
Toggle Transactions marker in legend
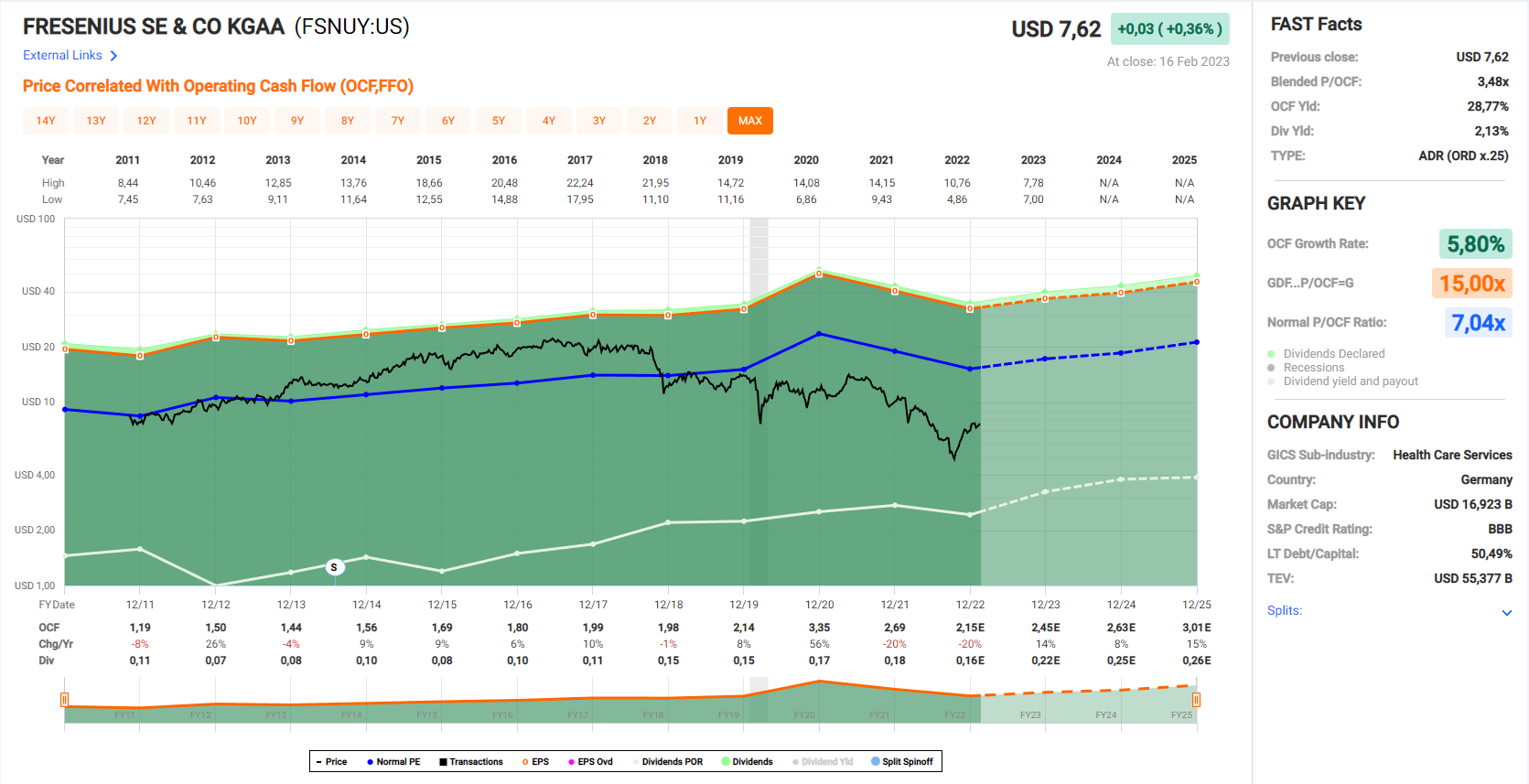471,761
